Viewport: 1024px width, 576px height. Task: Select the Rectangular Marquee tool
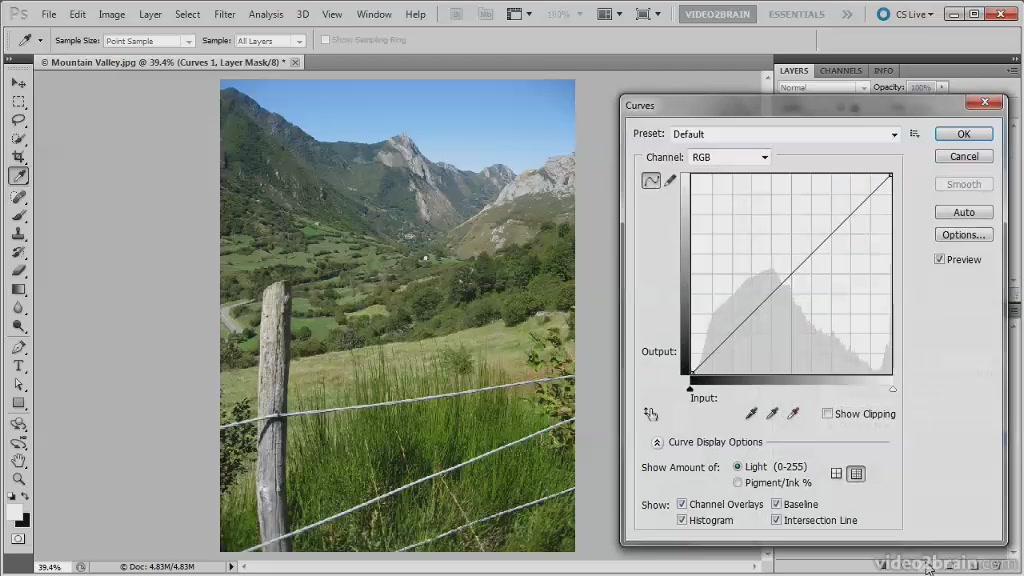coord(18,102)
